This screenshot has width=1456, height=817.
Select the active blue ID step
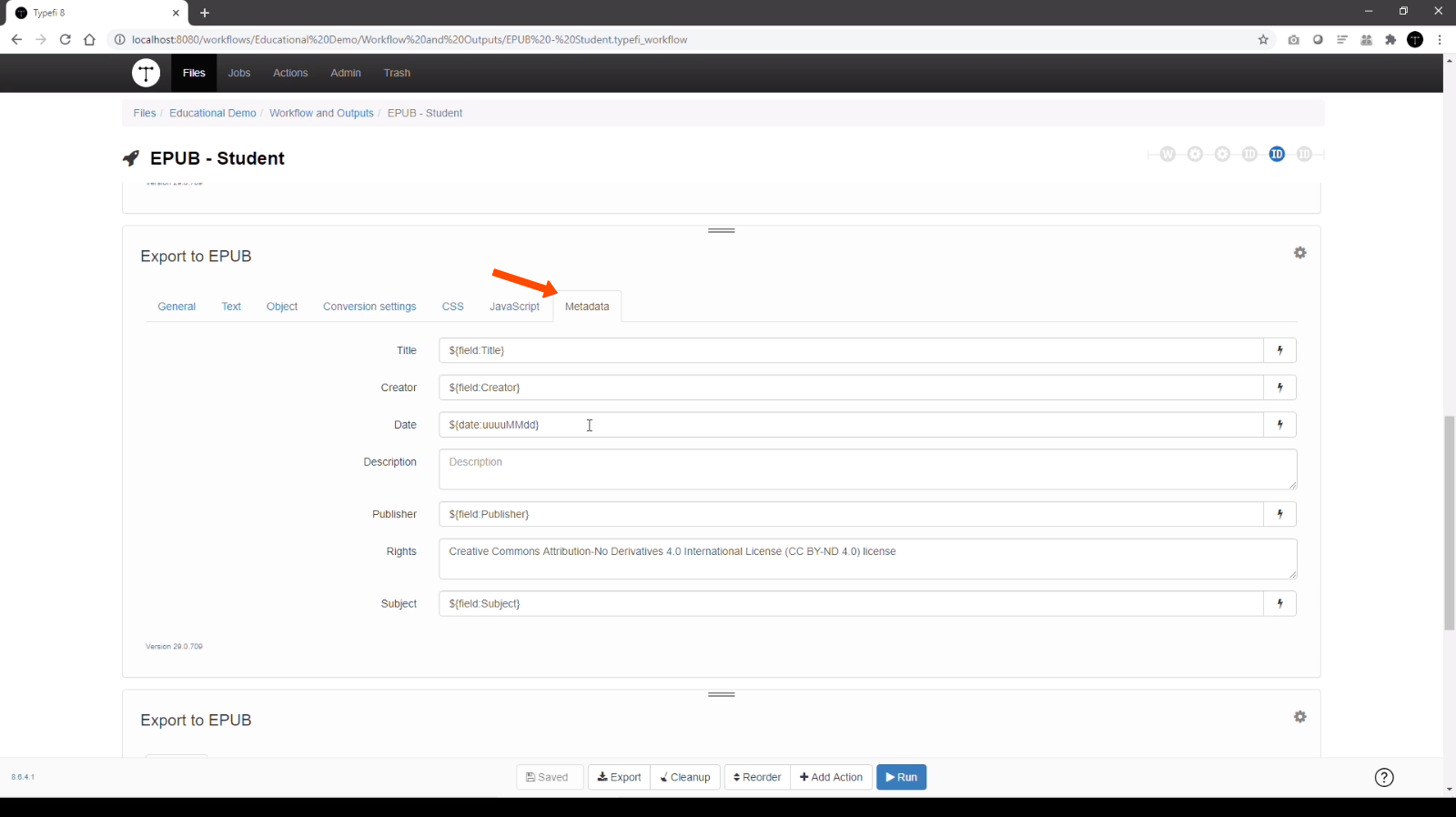[1277, 154]
